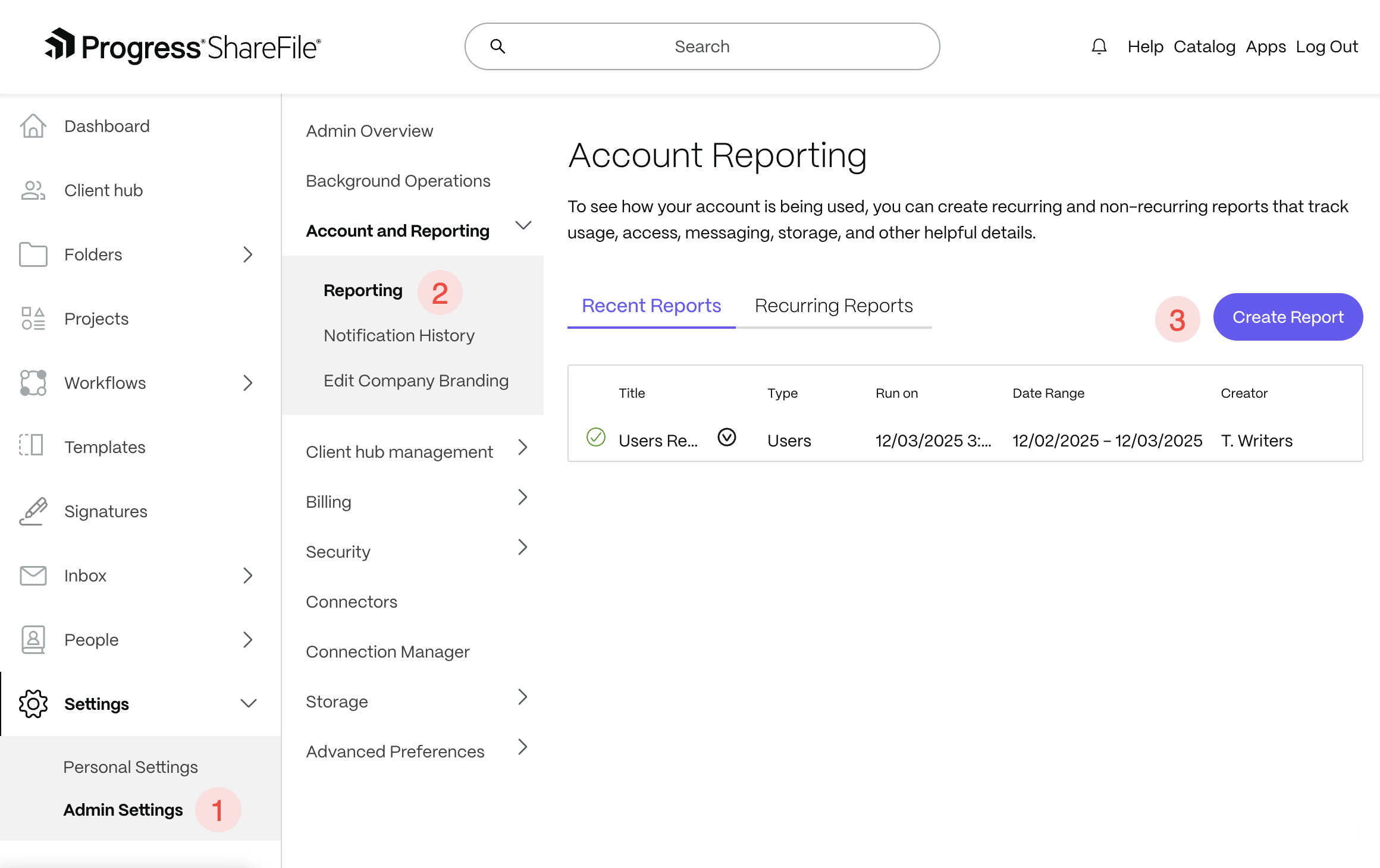1380x868 pixels.
Task: Click the Settings gear icon
Action: (x=33, y=704)
